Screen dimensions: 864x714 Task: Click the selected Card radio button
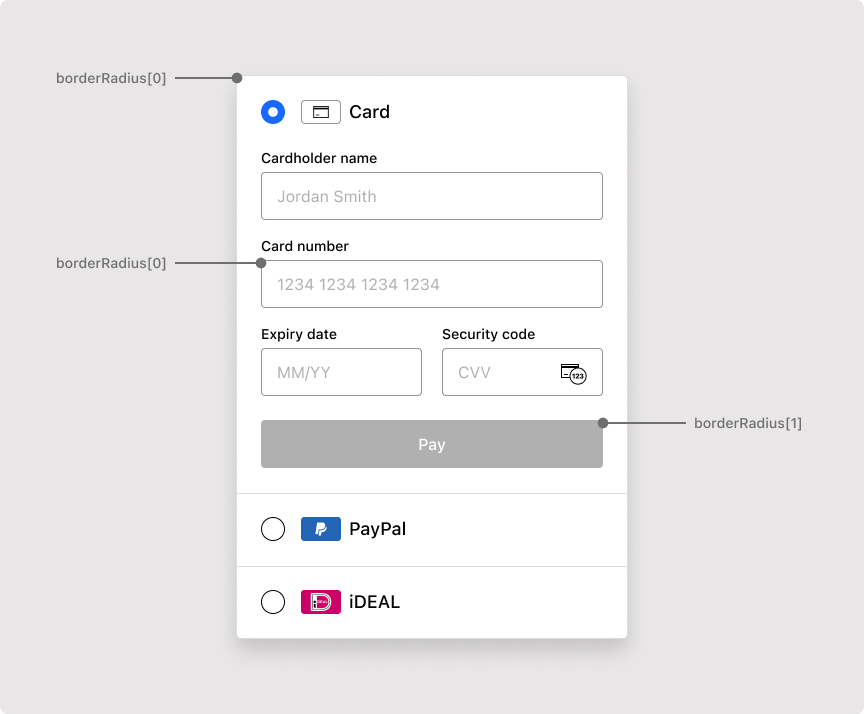coord(272,112)
